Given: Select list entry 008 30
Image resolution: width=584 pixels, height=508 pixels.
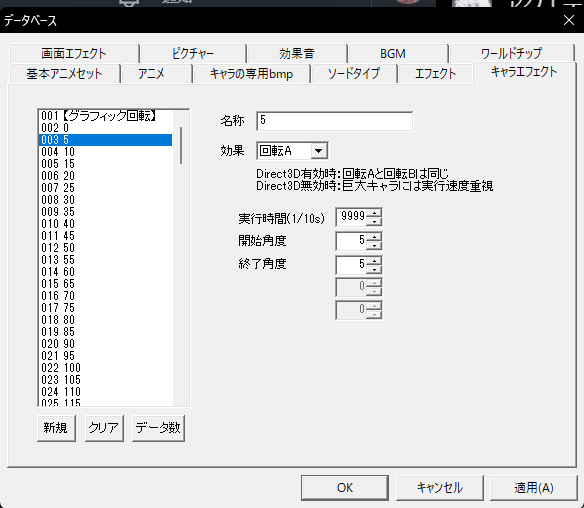Looking at the screenshot, I should point(105,200).
